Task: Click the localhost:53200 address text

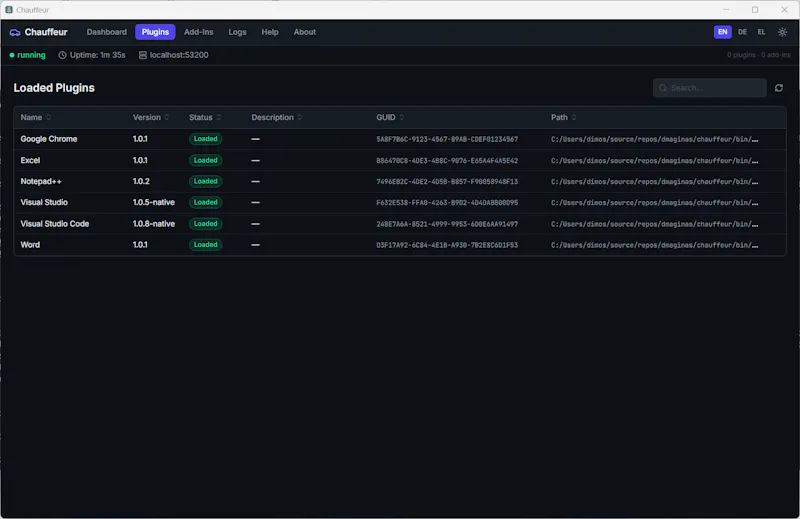Action: pyautogui.click(x=179, y=55)
